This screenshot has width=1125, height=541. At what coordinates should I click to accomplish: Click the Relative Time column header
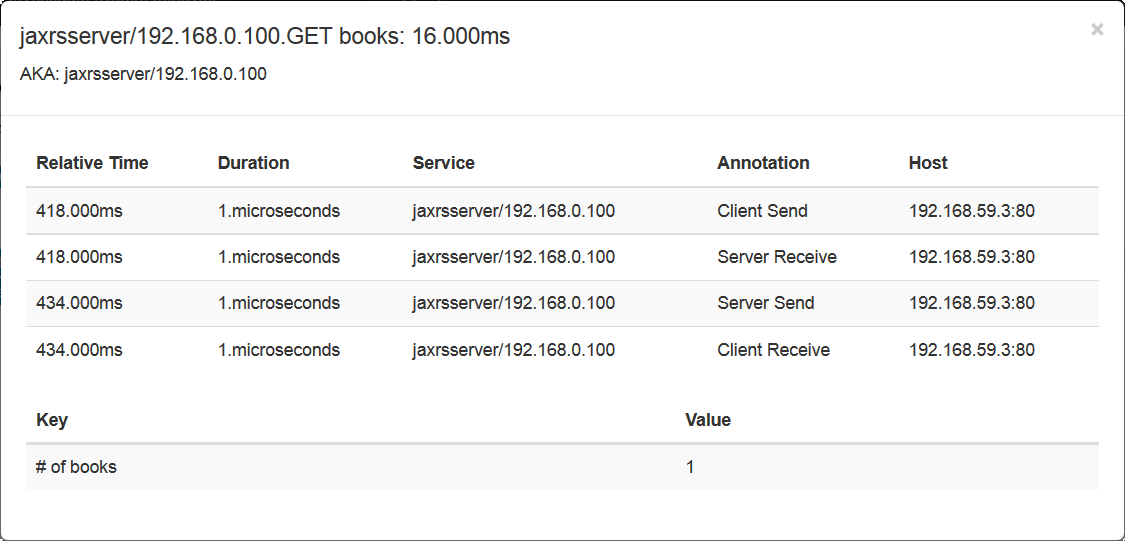click(92, 163)
